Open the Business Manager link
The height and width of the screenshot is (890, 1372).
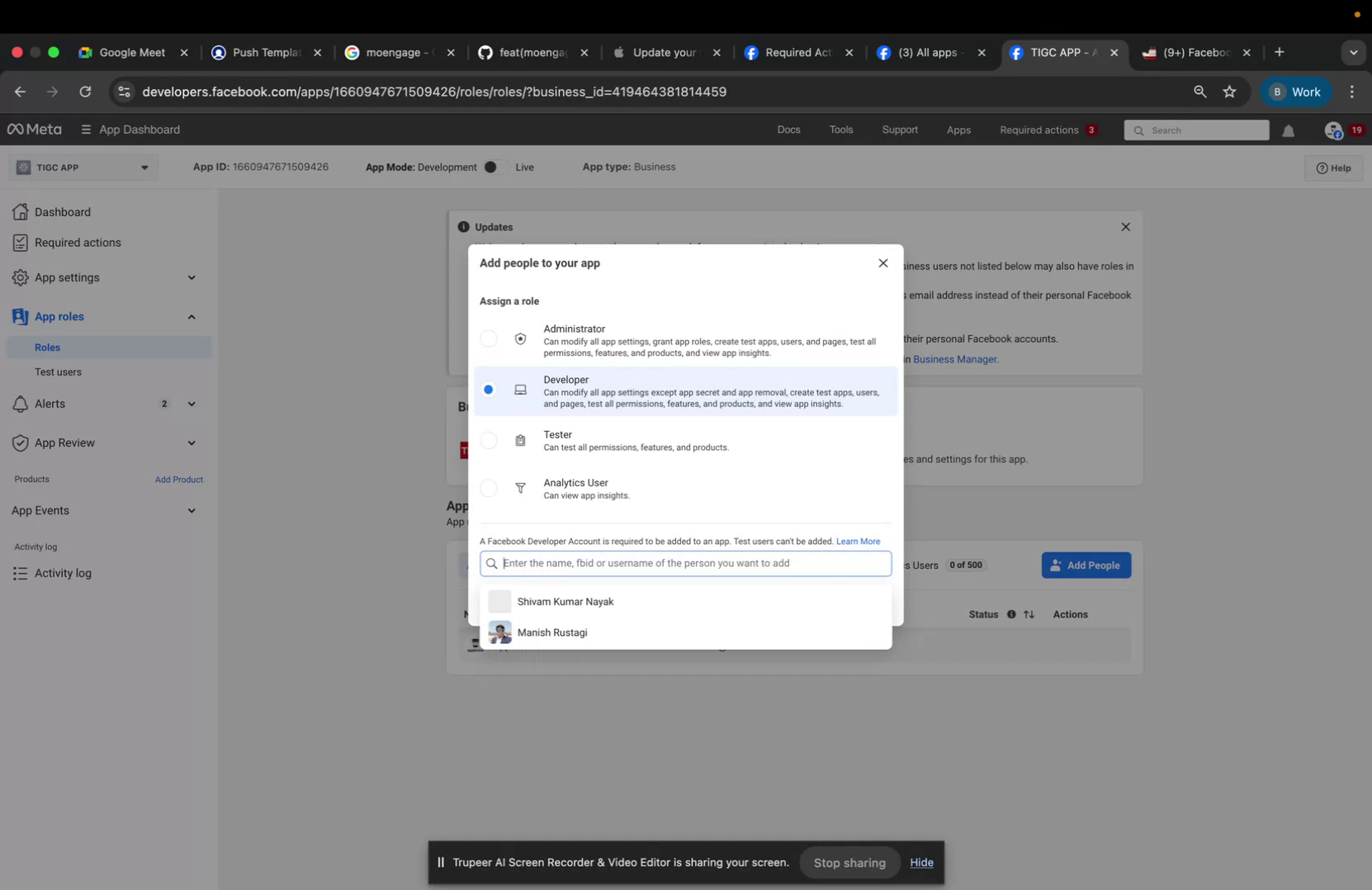click(955, 359)
